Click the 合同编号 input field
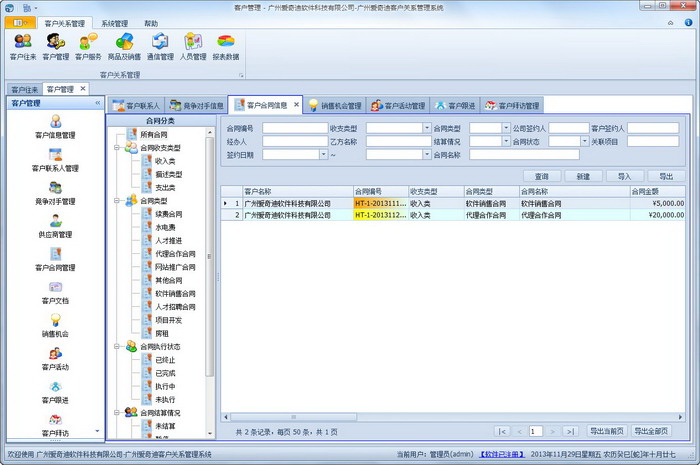The width and height of the screenshot is (700, 465). 295,128
